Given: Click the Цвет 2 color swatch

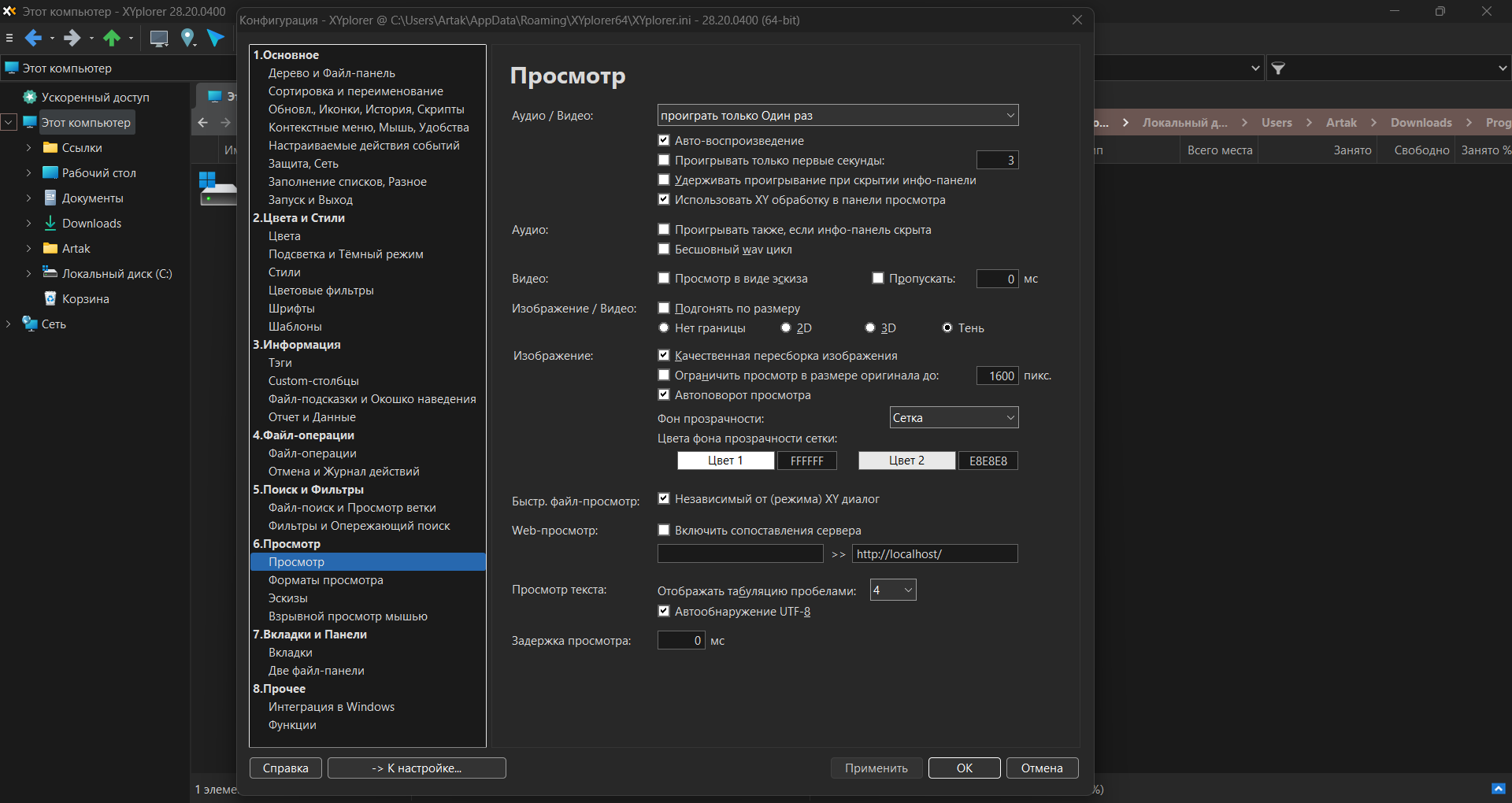Looking at the screenshot, I should click(x=906, y=461).
